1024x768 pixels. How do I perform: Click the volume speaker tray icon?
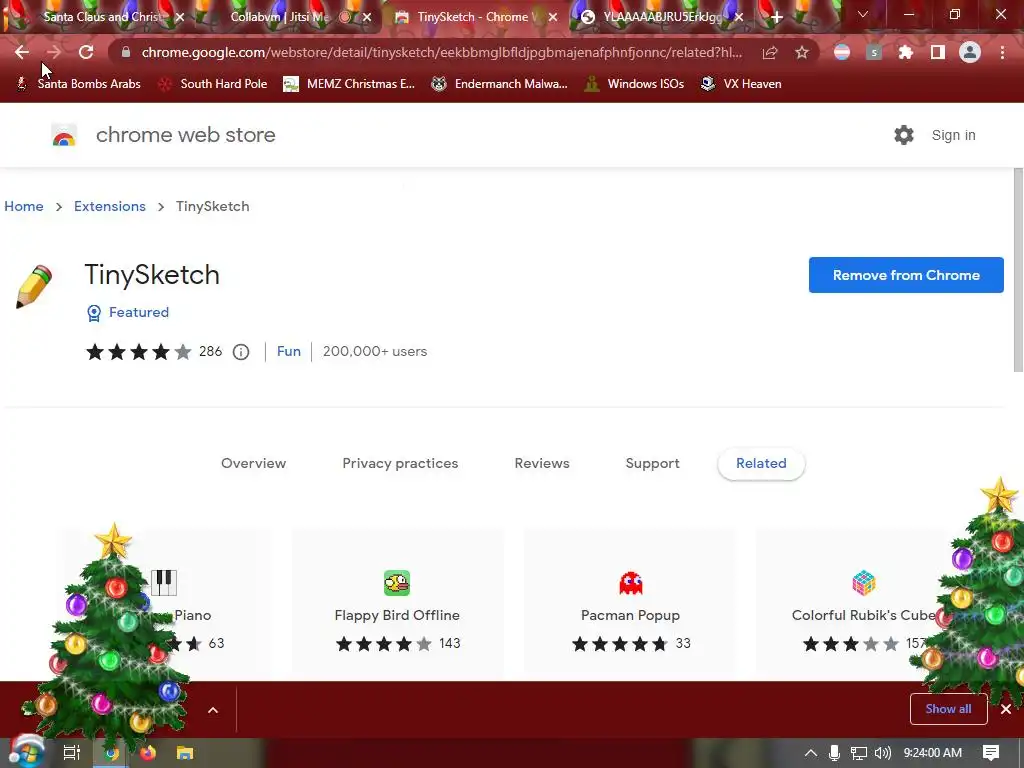882,753
